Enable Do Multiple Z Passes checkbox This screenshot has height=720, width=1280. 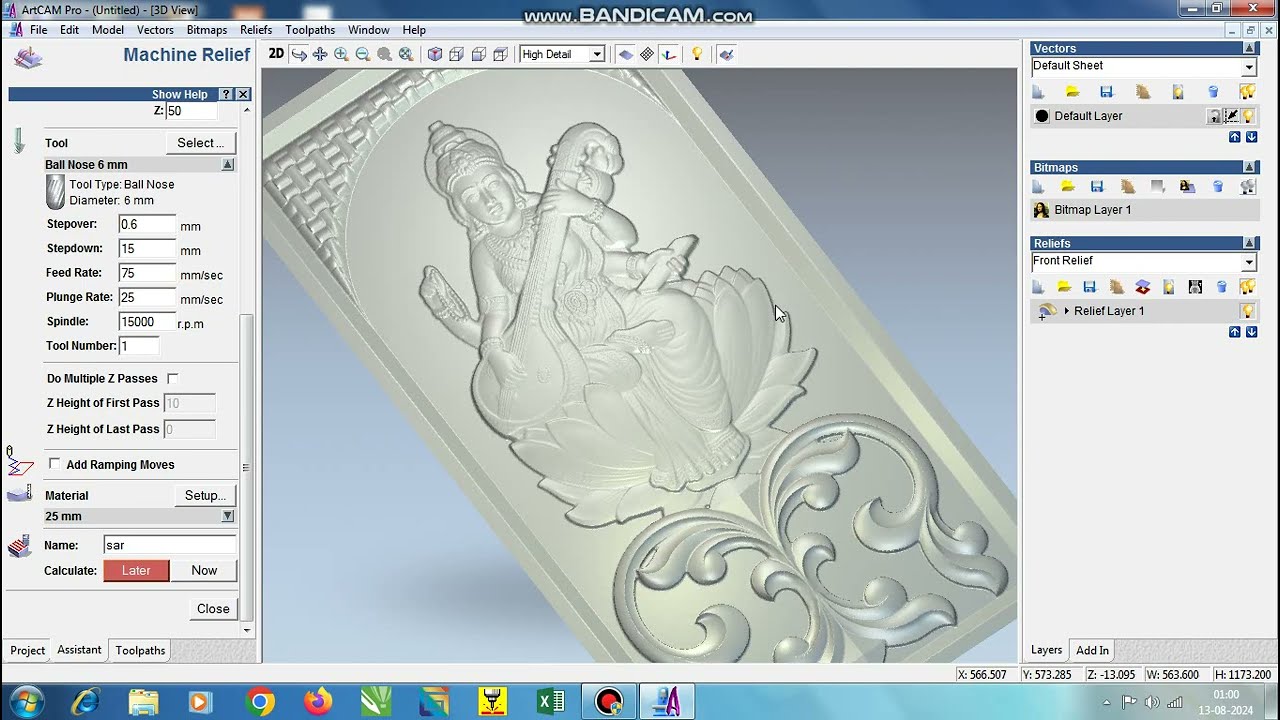tap(172, 378)
